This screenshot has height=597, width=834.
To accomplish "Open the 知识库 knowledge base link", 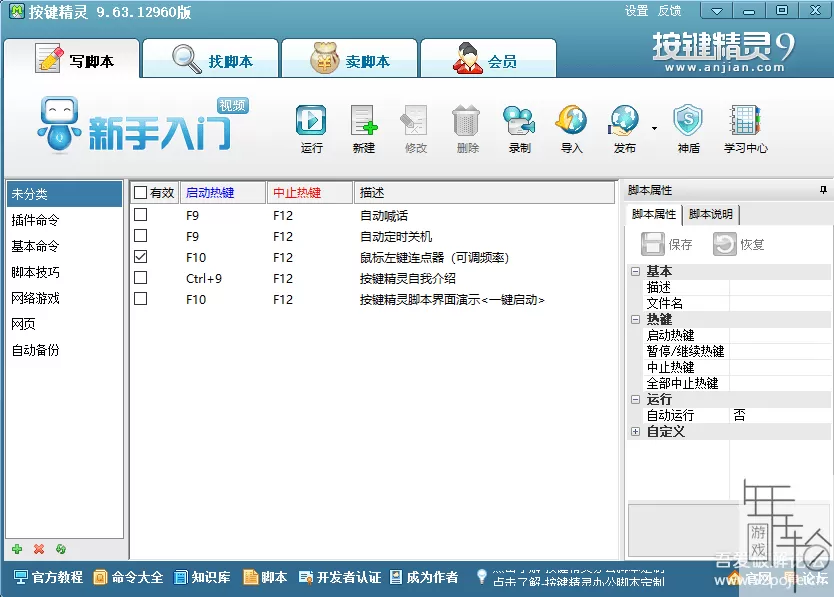I will [202, 577].
